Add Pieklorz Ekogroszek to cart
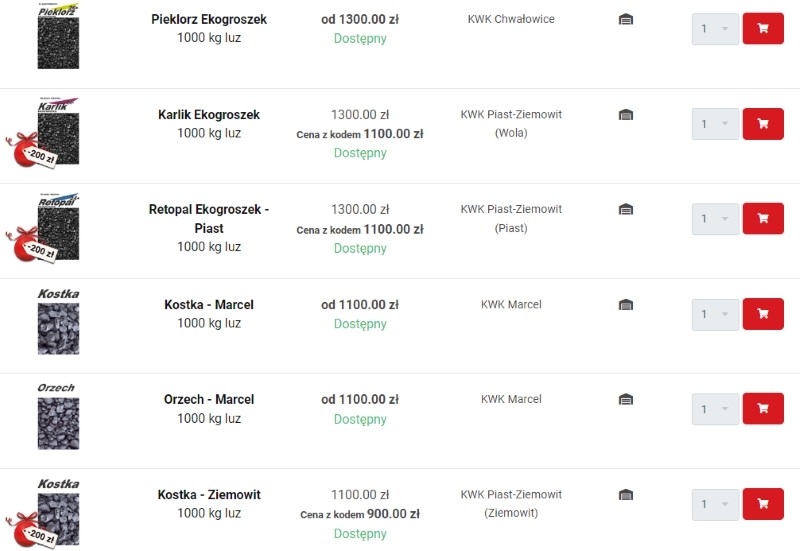Viewport: 800px width, 551px height. point(762,28)
